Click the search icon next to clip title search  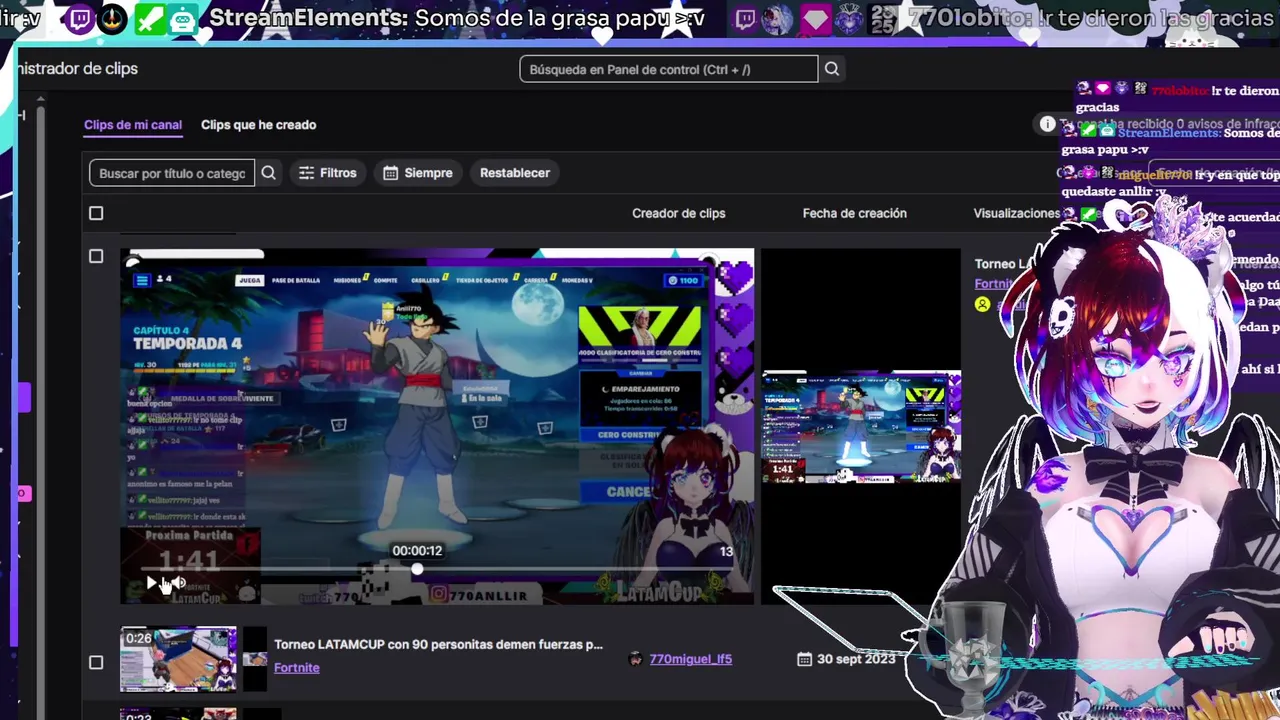(268, 173)
